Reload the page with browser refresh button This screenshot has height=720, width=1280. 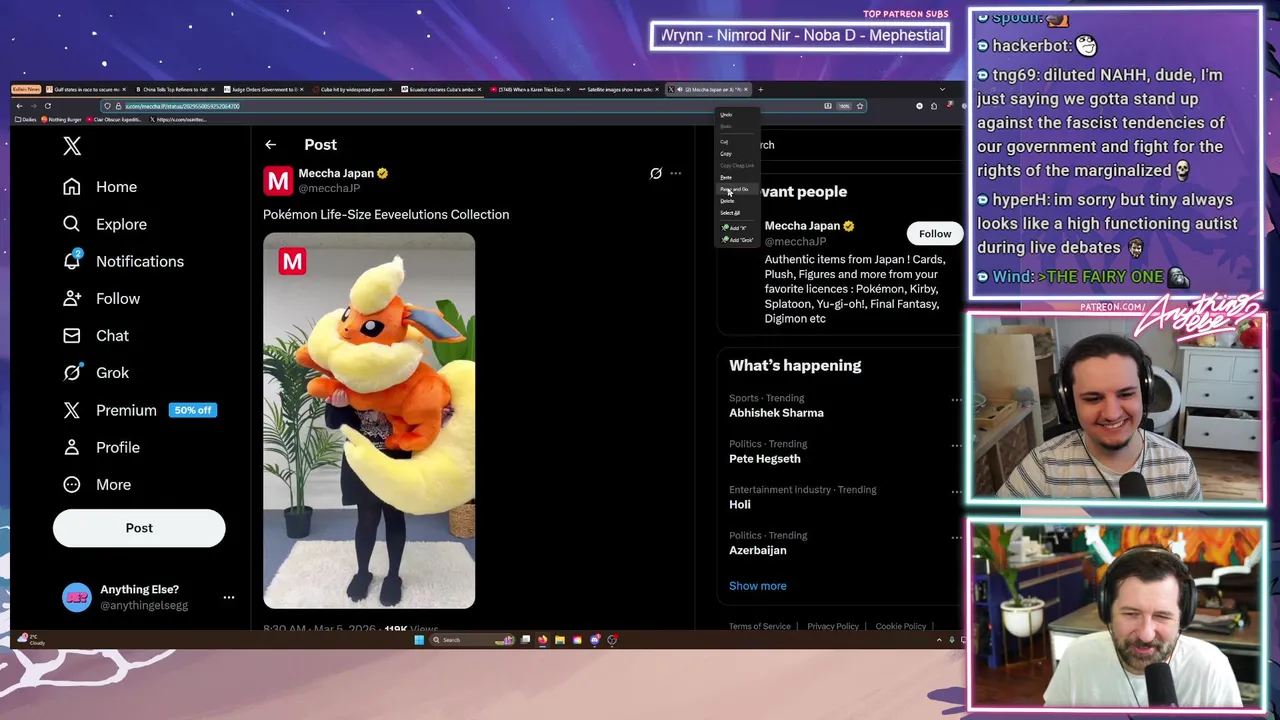tap(47, 106)
